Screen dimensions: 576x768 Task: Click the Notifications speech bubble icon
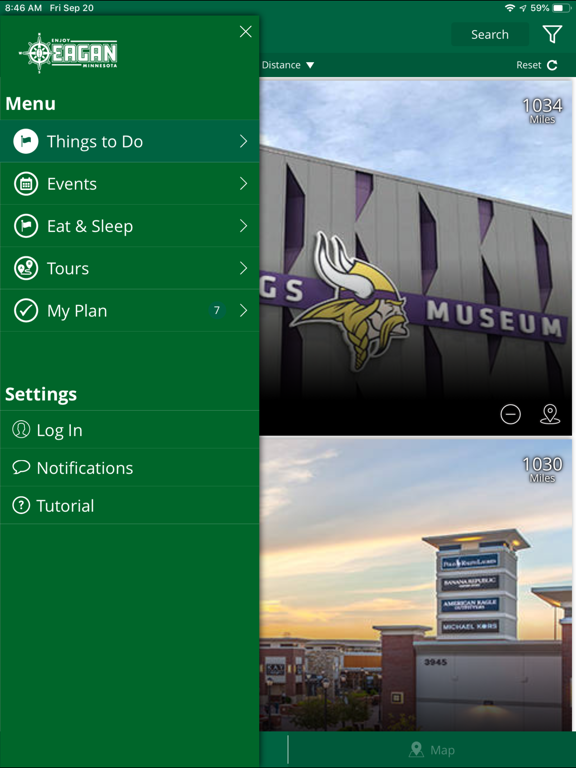[21, 467]
